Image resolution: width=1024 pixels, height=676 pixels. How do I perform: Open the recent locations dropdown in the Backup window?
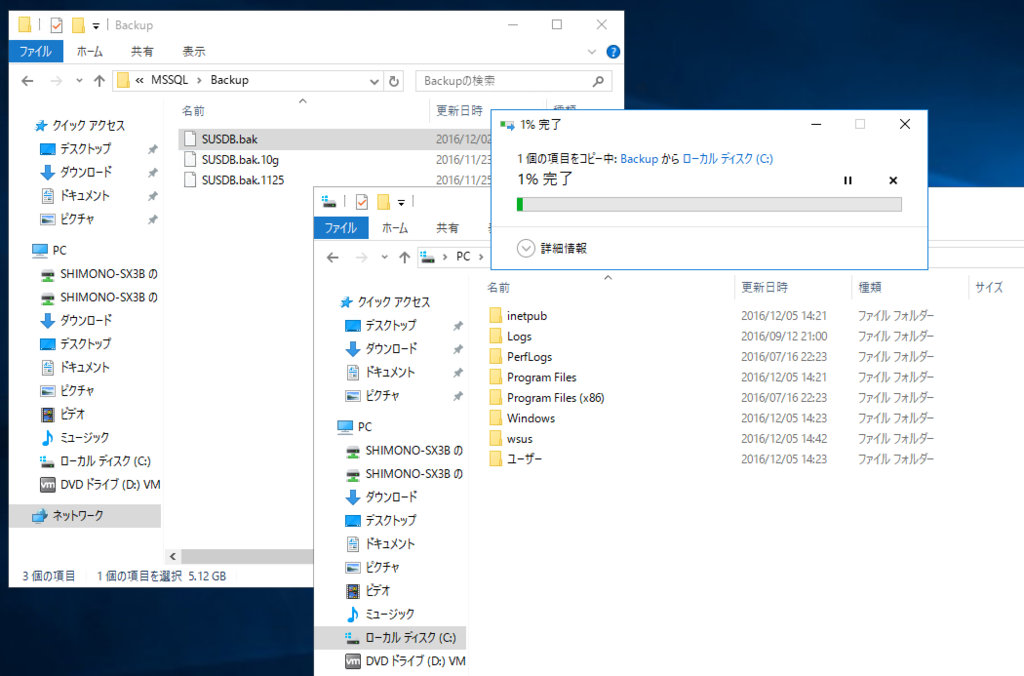[x=79, y=81]
